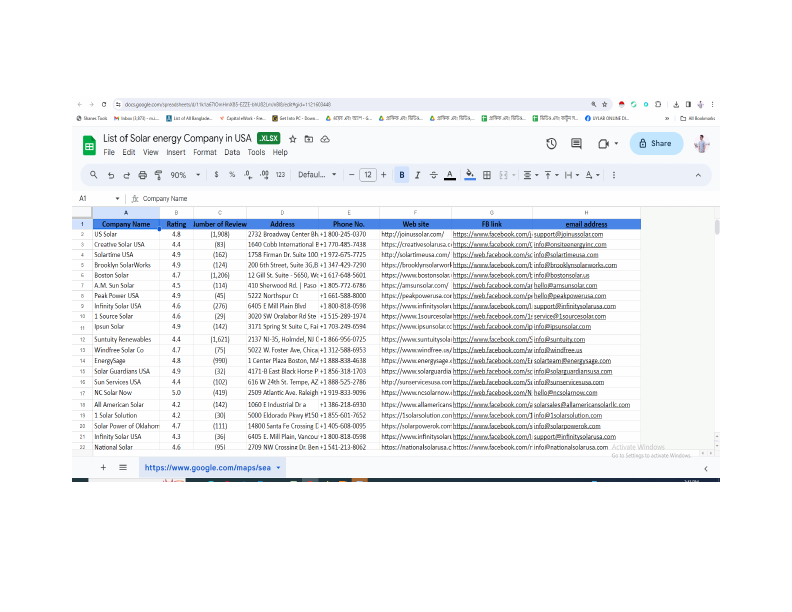Open the Format menu

pos(205,152)
